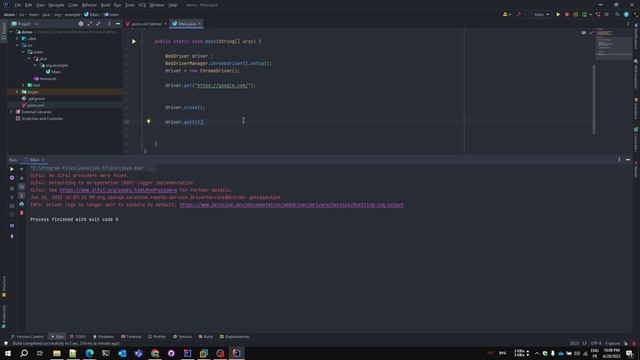Image resolution: width=640 pixels, height=360 pixels.
Task: Click "Process finished with exit code 0" text
Action: 74,220
